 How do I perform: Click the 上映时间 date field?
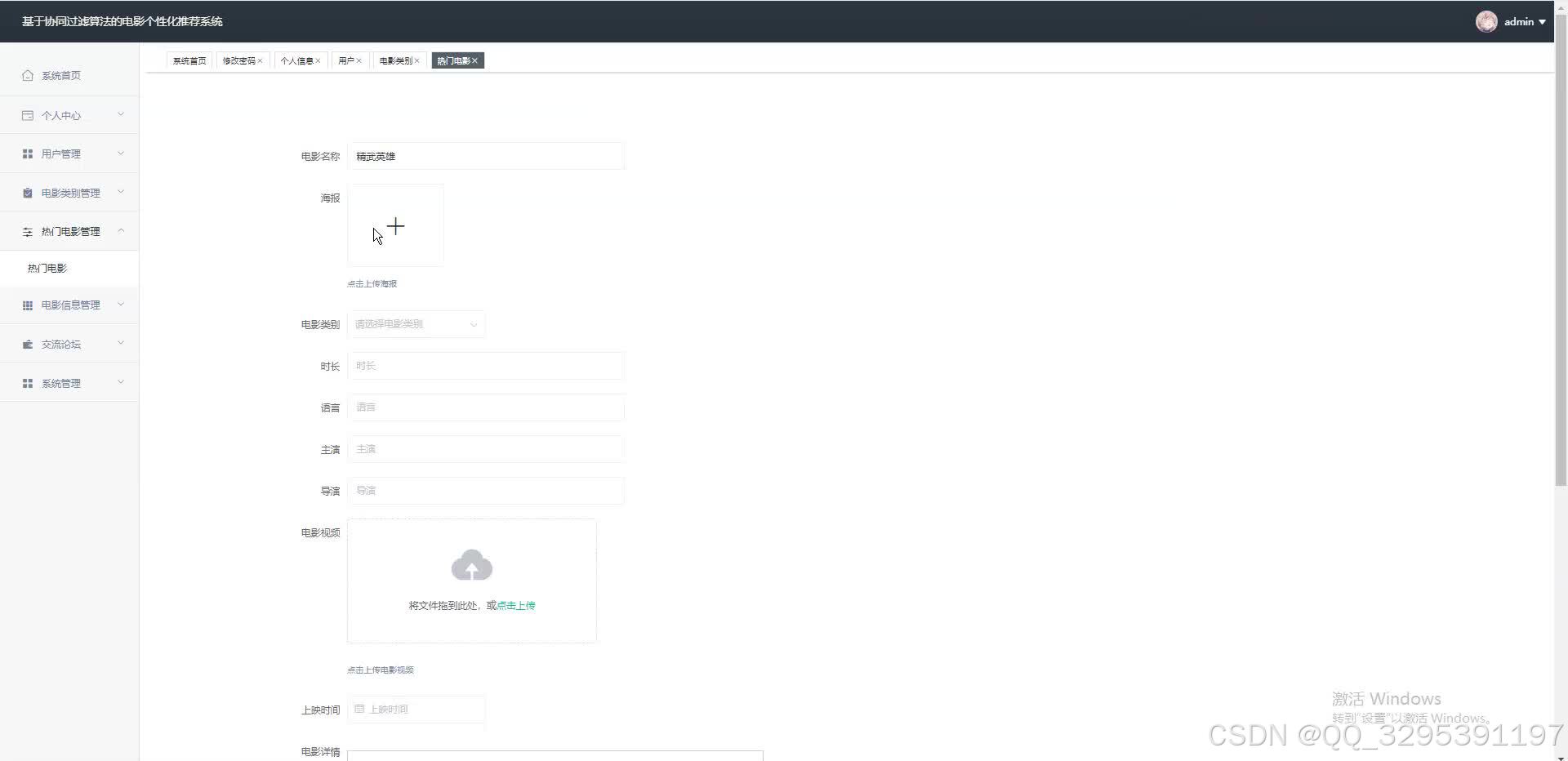click(x=416, y=710)
